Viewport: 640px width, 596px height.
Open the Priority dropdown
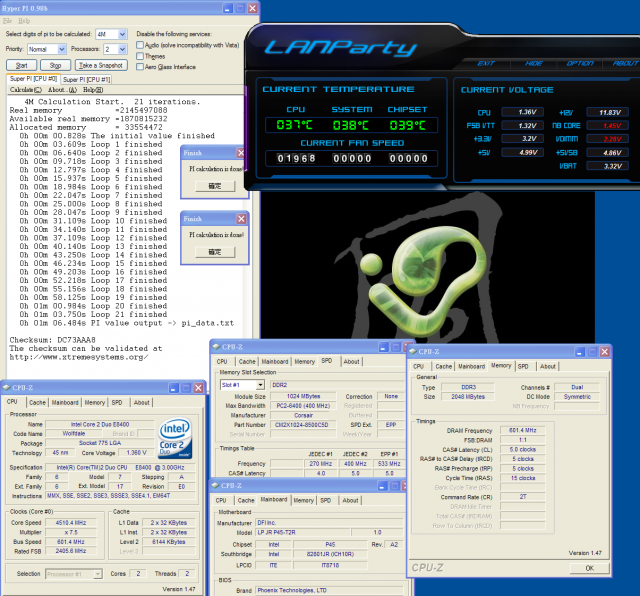(62, 49)
